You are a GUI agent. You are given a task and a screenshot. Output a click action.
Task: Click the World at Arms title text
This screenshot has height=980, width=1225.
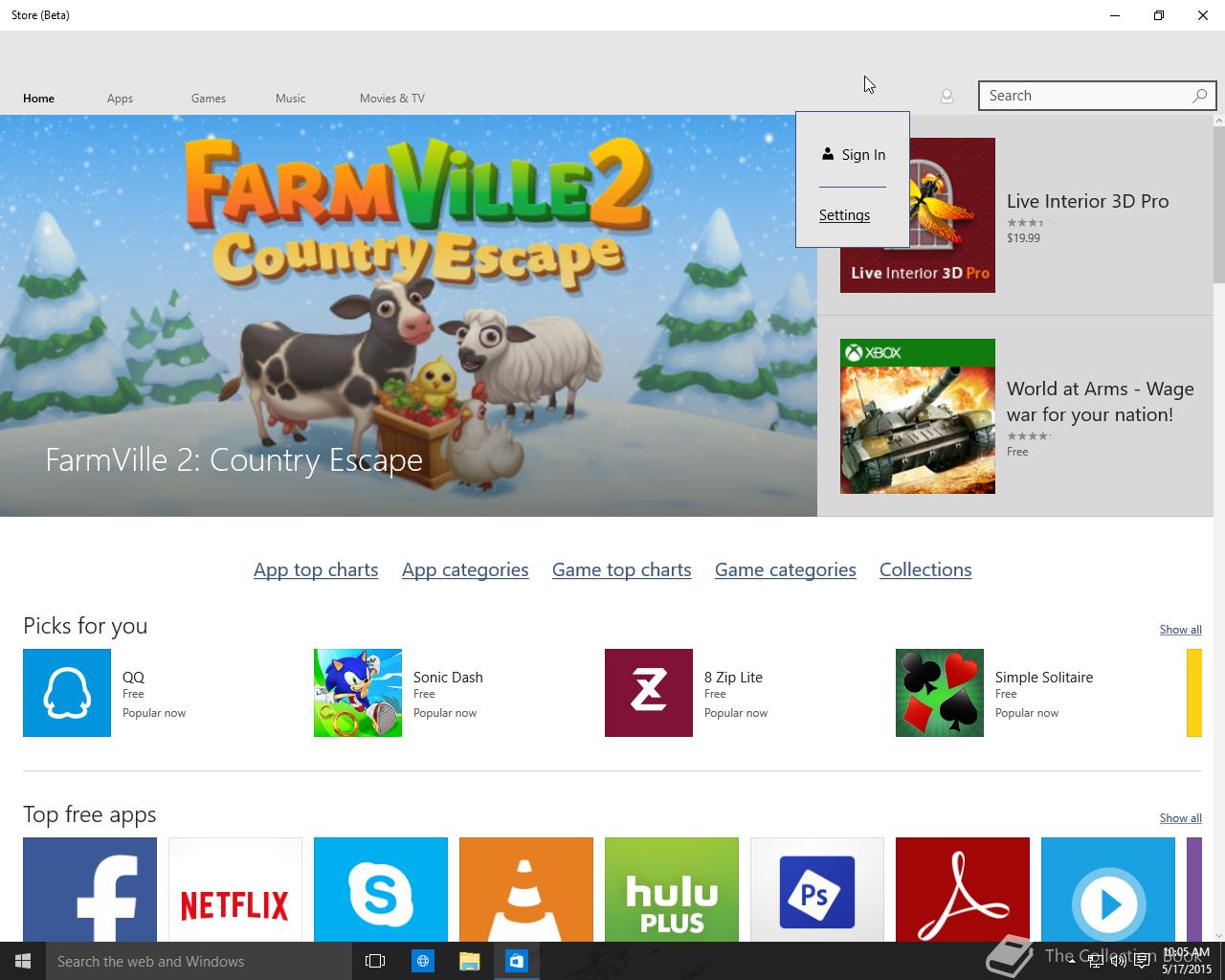tap(1101, 402)
